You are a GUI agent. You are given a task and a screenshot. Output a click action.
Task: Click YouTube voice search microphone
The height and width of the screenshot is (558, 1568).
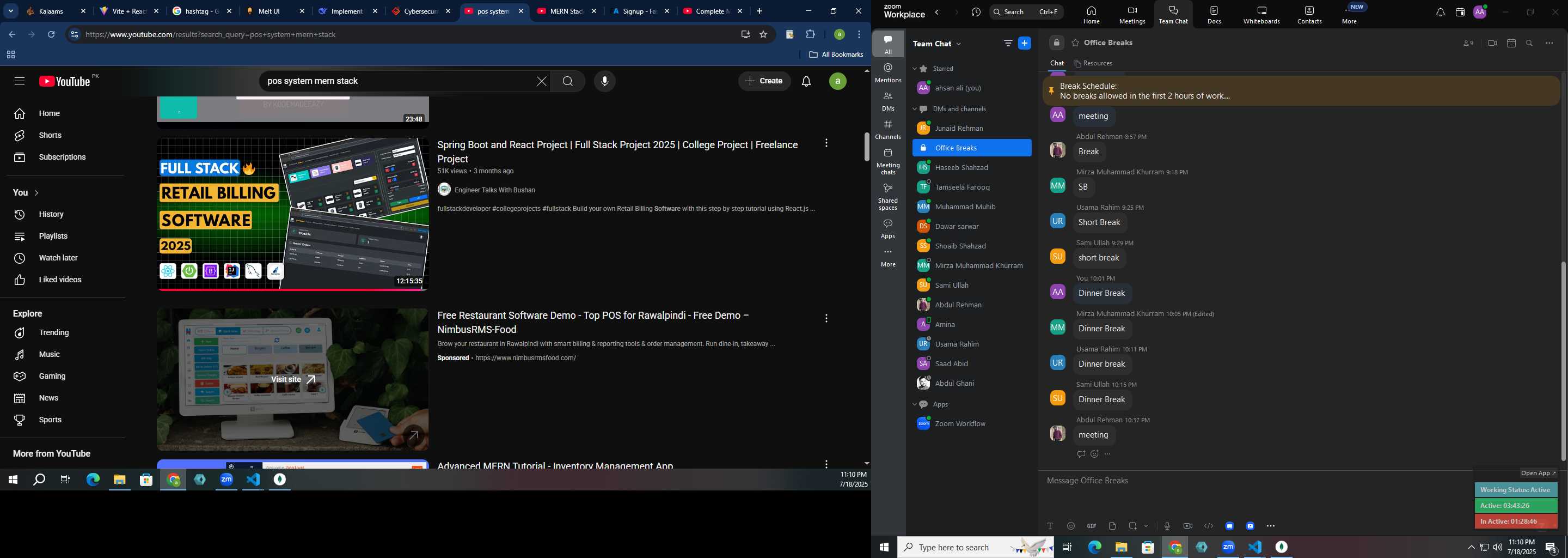click(x=604, y=81)
